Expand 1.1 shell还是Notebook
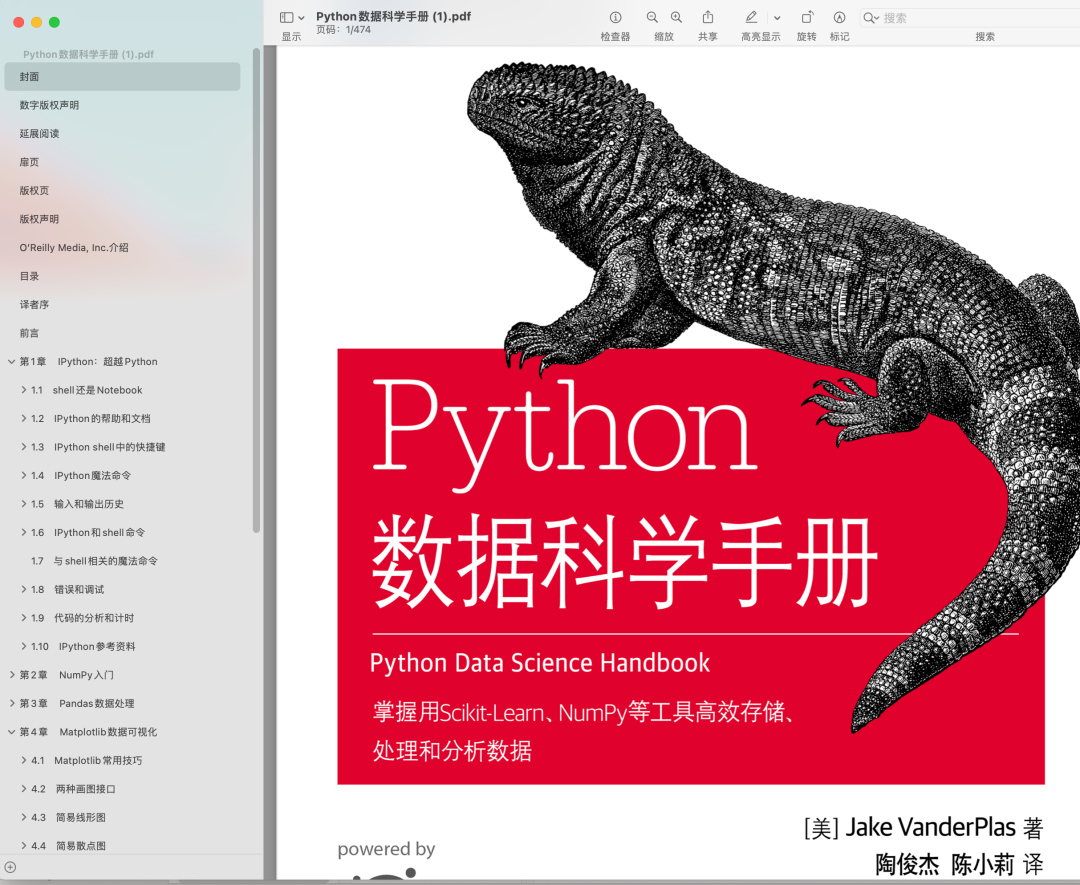This screenshot has height=885, width=1080. coord(23,390)
